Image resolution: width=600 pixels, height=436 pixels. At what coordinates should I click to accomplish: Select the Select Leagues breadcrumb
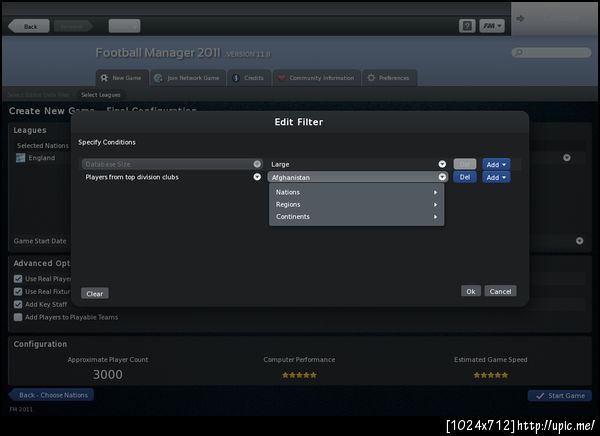coord(101,95)
